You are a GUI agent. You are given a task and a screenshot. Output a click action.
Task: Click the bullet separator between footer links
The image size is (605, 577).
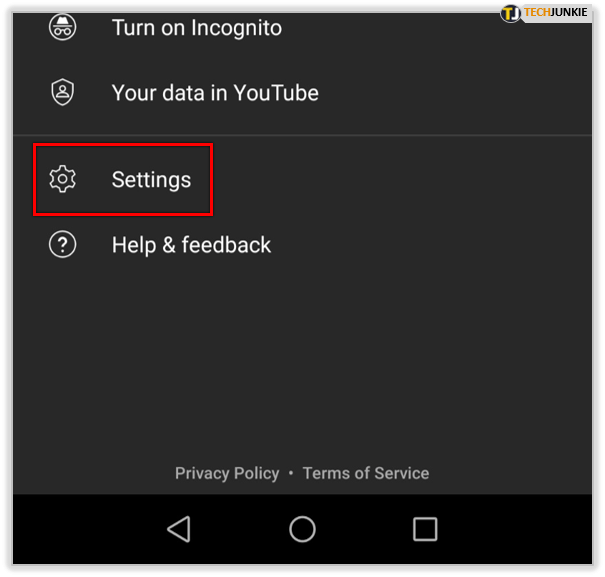(291, 473)
